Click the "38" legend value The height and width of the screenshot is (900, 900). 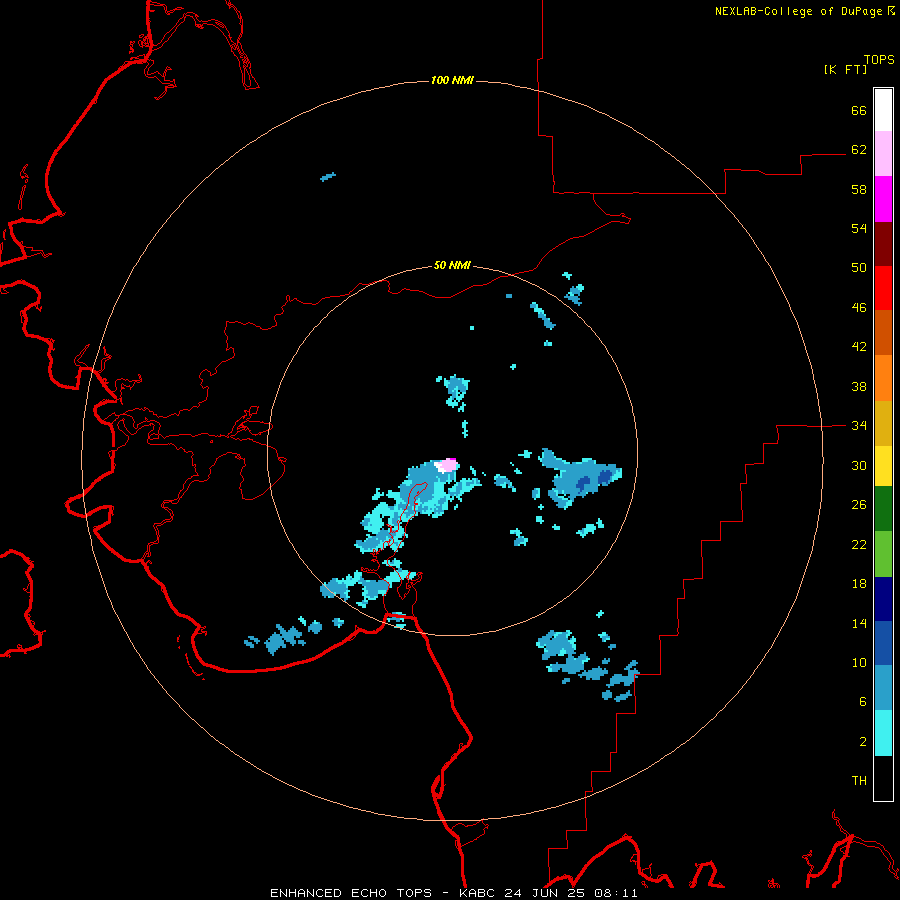point(859,386)
